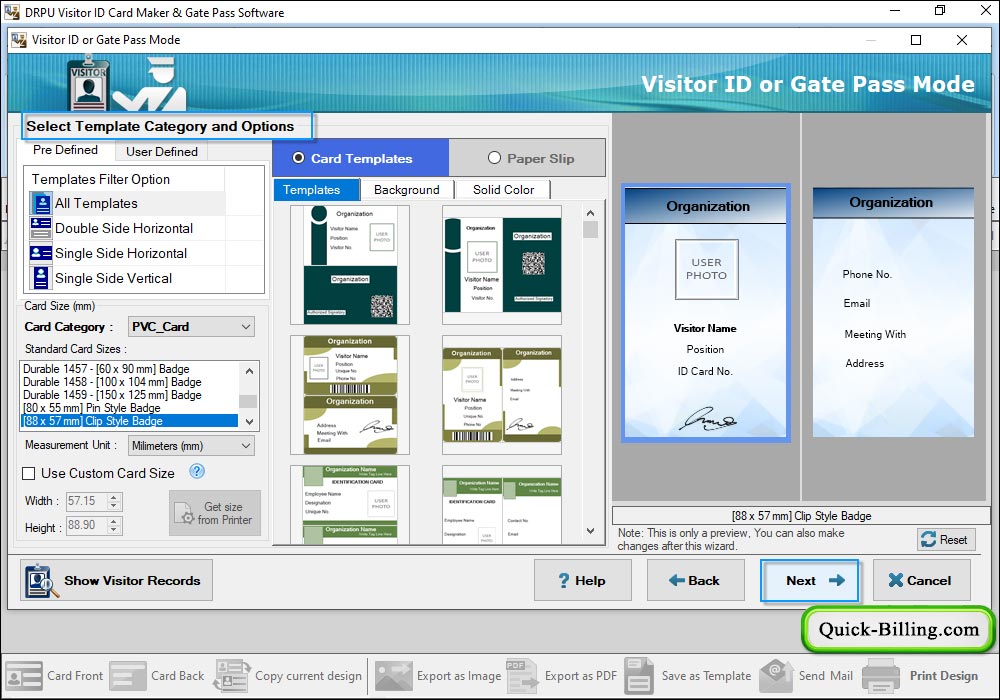The height and width of the screenshot is (700, 1000).
Task: Close the Visitor ID or Gate Pass Mode dialog
Action: [x=962, y=40]
